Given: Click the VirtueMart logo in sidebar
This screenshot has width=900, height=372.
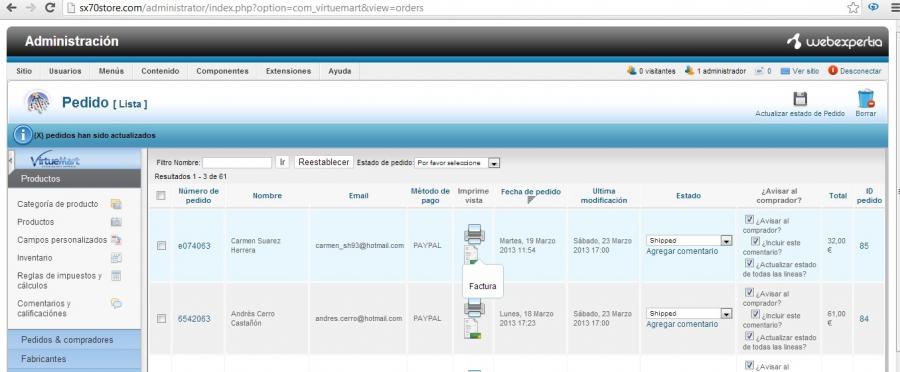Looking at the screenshot, I should 55,159.
